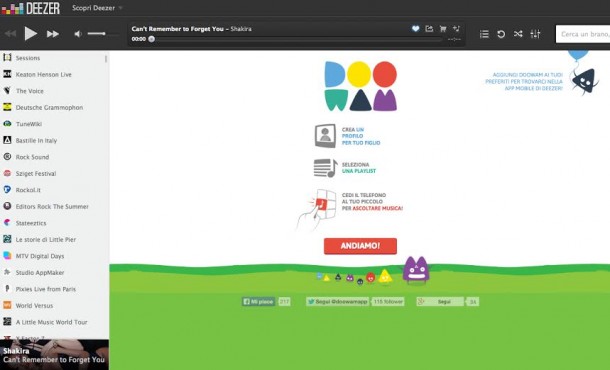Adjust the volume slider

(x=103, y=34)
